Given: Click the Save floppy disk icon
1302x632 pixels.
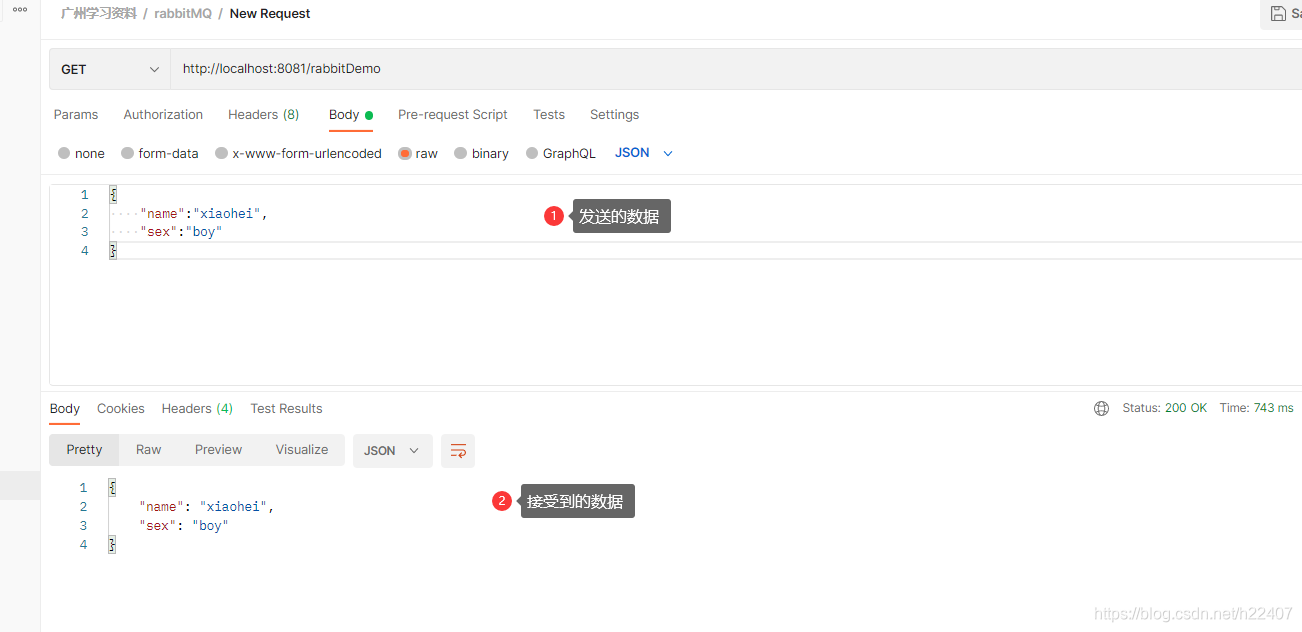Looking at the screenshot, I should click(1277, 14).
